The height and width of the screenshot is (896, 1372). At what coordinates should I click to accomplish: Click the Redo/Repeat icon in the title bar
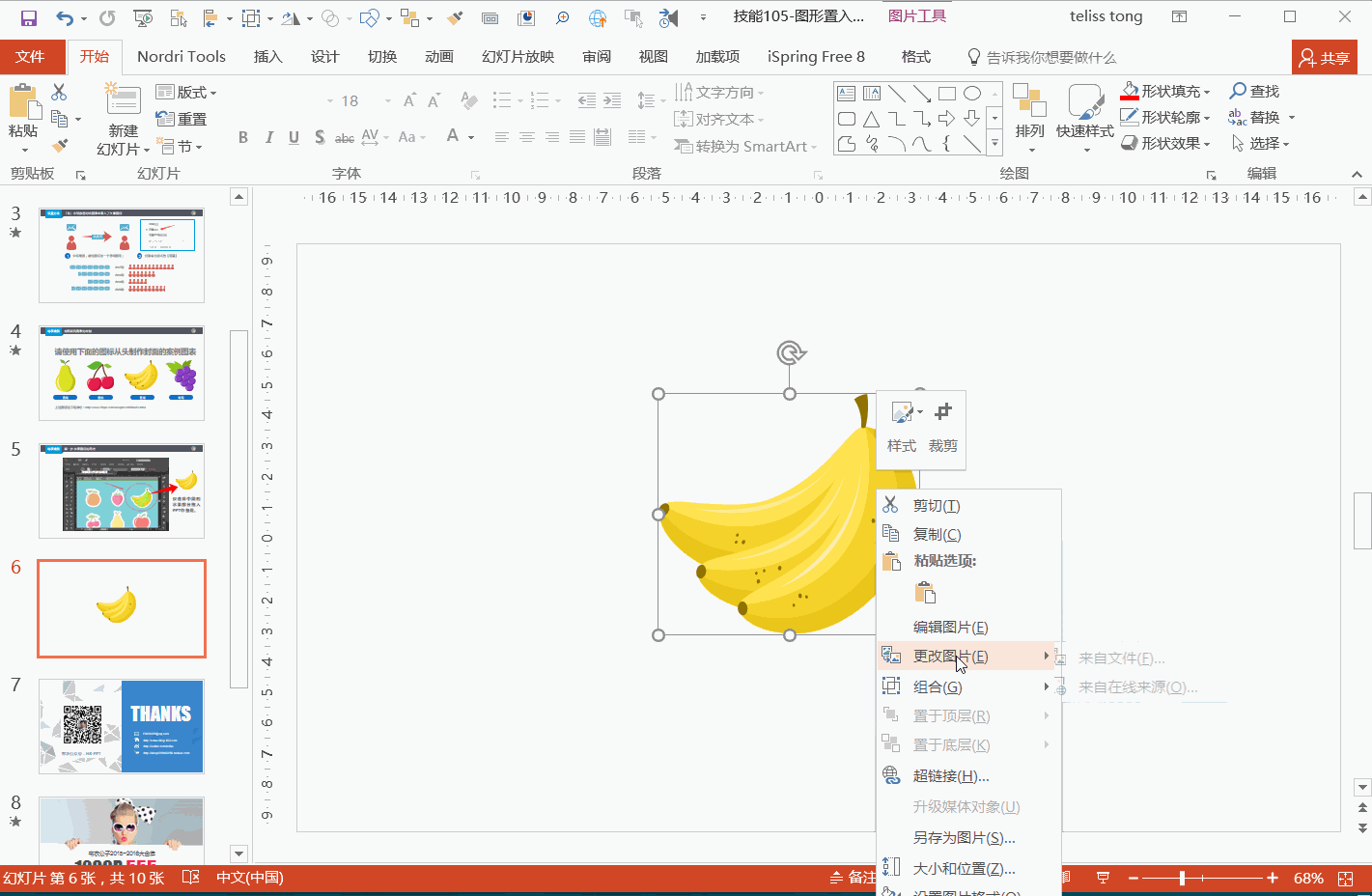pyautogui.click(x=107, y=17)
